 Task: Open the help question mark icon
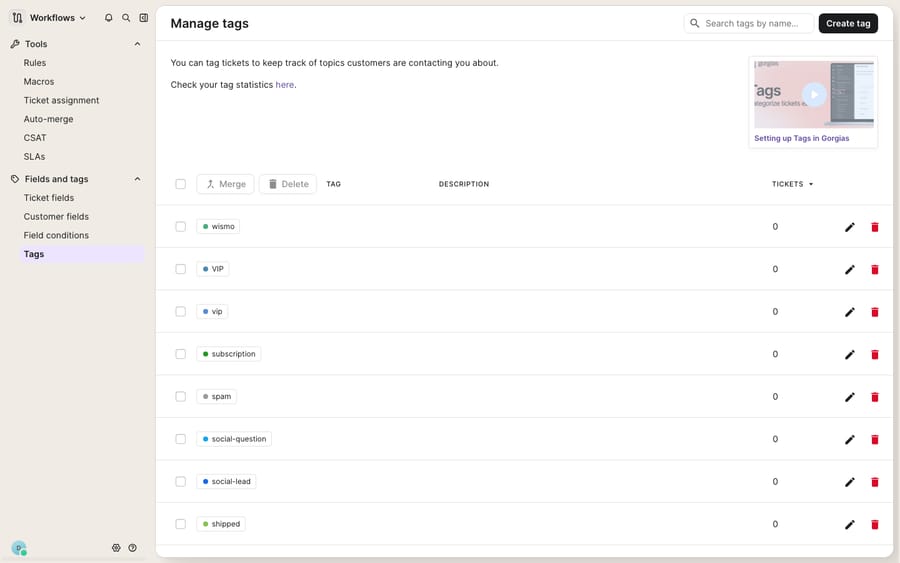pos(133,548)
